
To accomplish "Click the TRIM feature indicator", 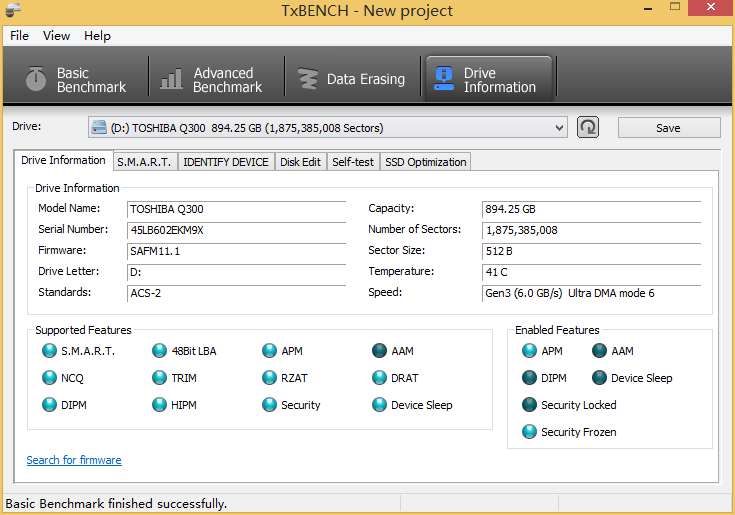I will click(x=159, y=378).
